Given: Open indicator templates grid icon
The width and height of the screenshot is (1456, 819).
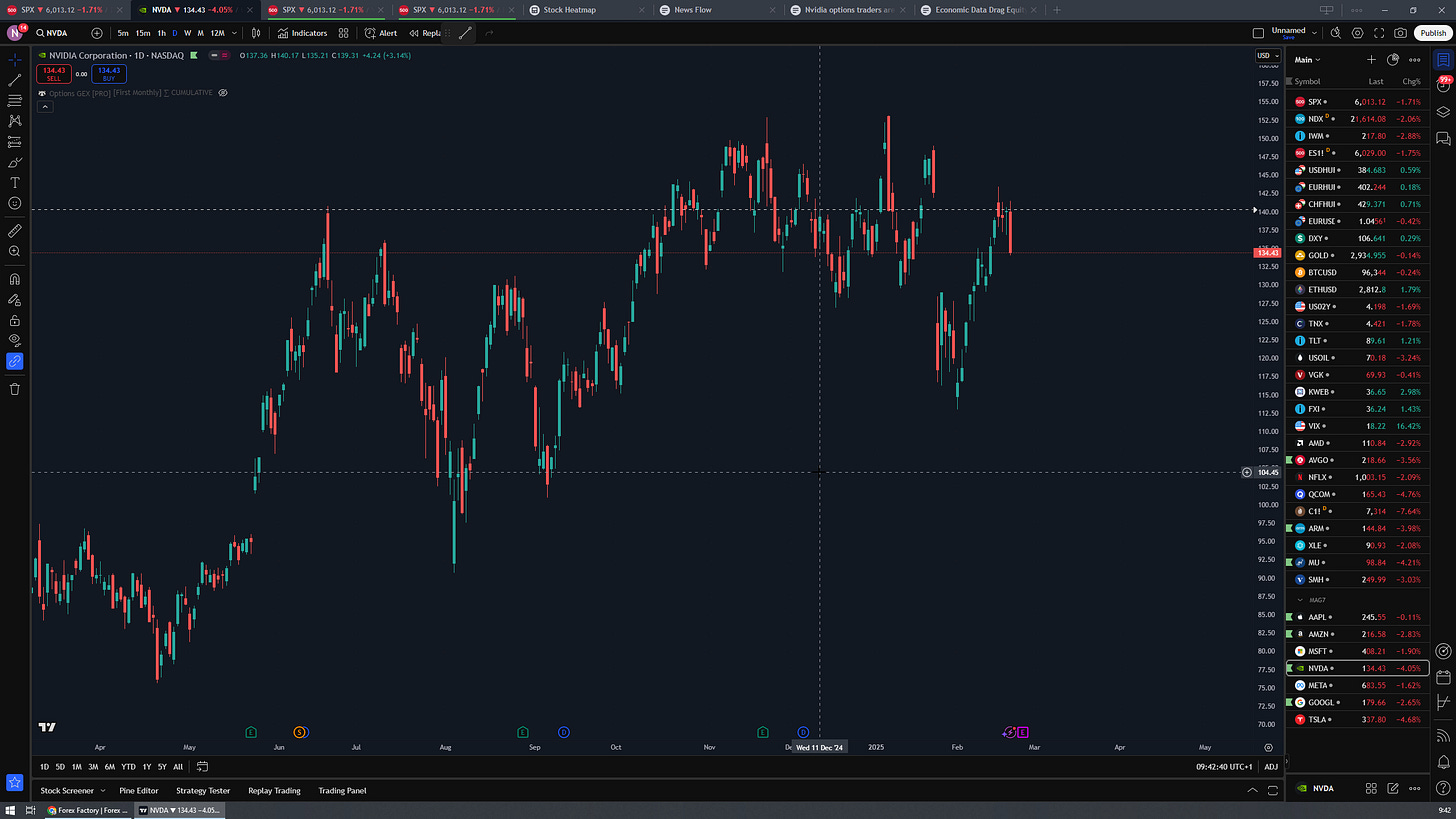Looking at the screenshot, I should (x=343, y=33).
